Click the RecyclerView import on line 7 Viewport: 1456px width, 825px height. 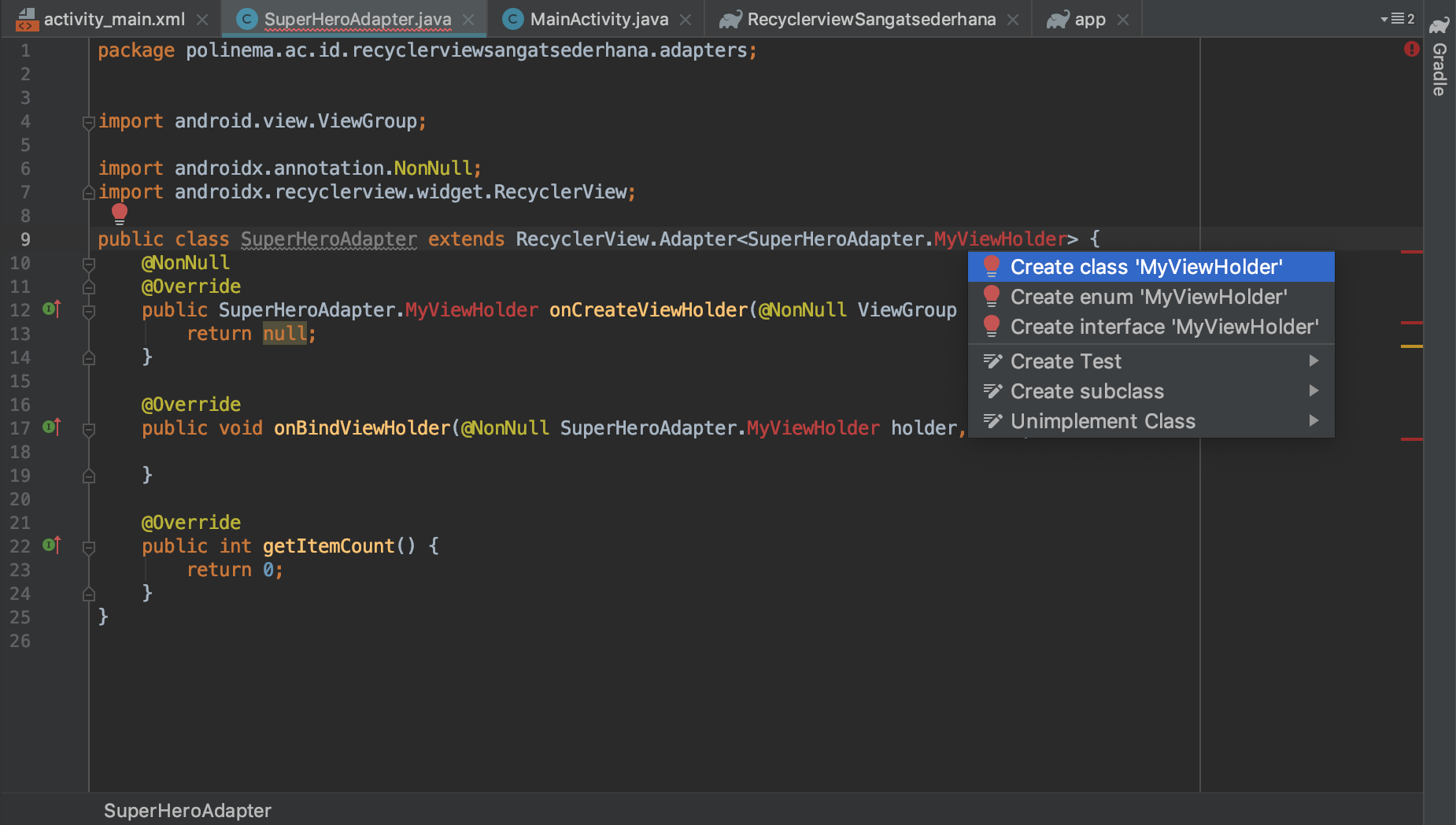[367, 192]
